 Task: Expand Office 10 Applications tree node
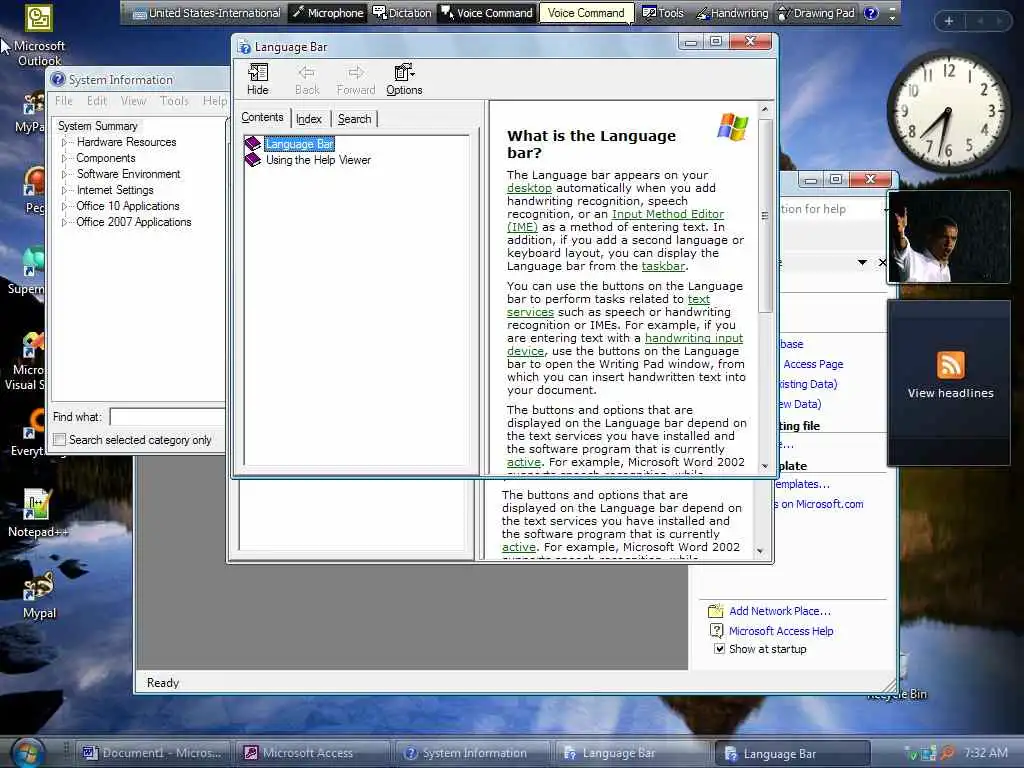coord(65,206)
